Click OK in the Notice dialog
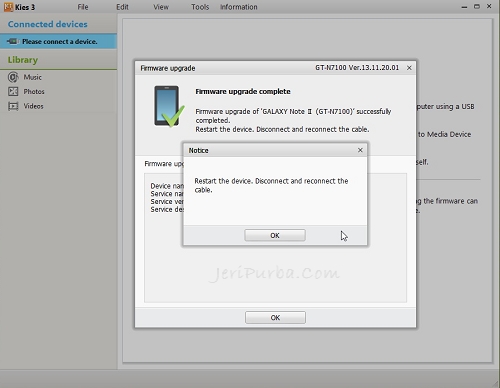Image resolution: width=500 pixels, height=388 pixels. pos(275,235)
